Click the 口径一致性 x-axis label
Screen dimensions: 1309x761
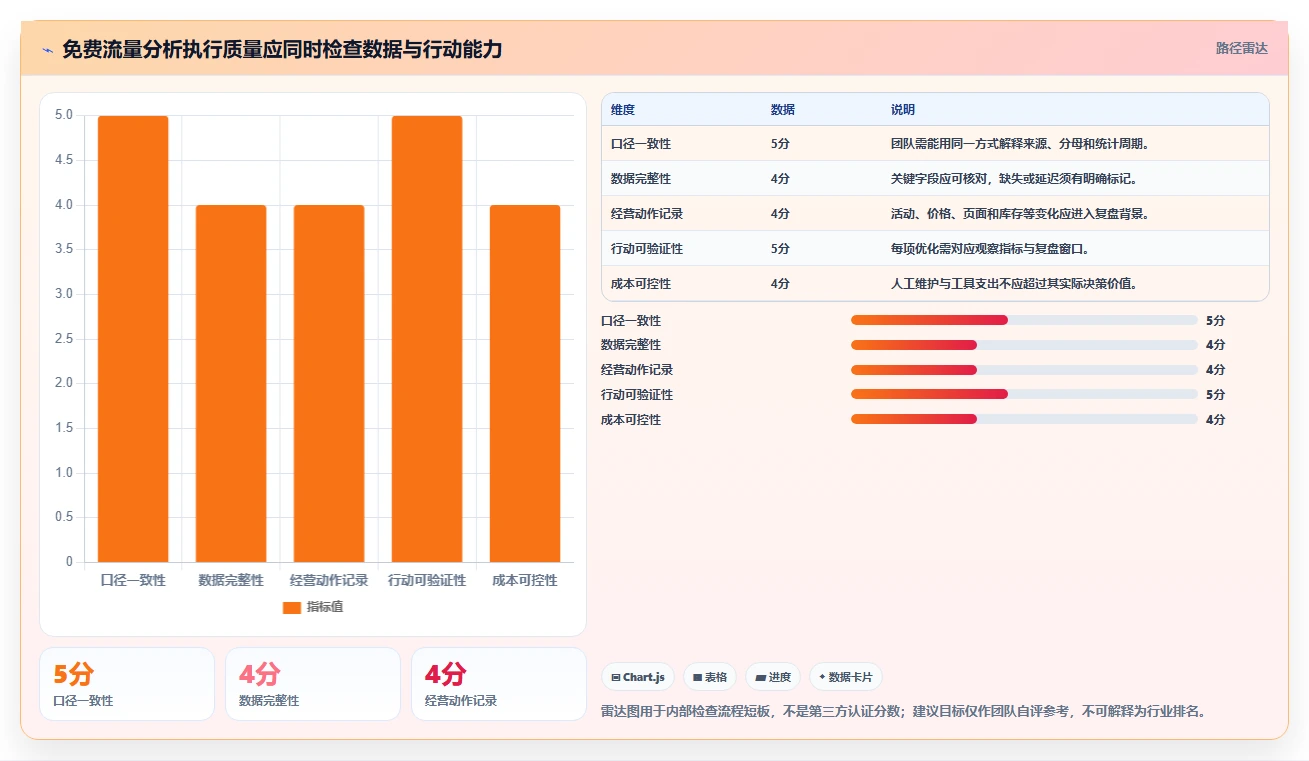point(133,580)
